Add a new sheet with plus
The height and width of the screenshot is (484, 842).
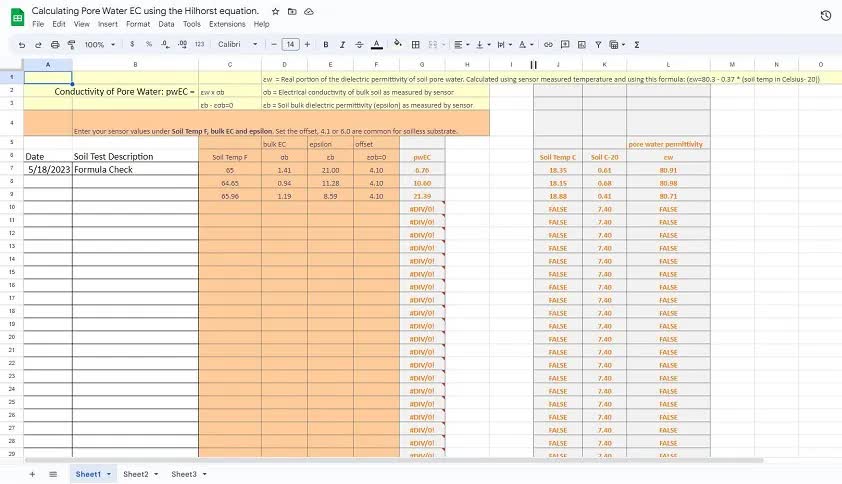32,474
